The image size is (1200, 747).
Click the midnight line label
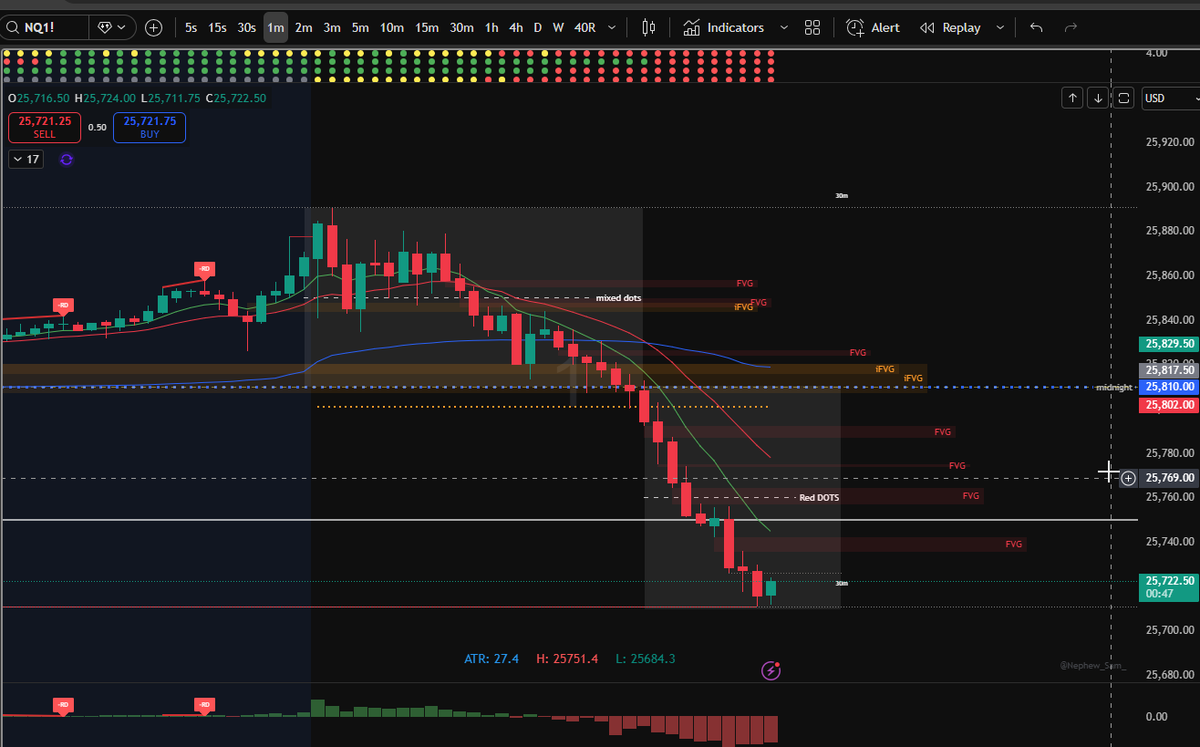click(x=1115, y=387)
